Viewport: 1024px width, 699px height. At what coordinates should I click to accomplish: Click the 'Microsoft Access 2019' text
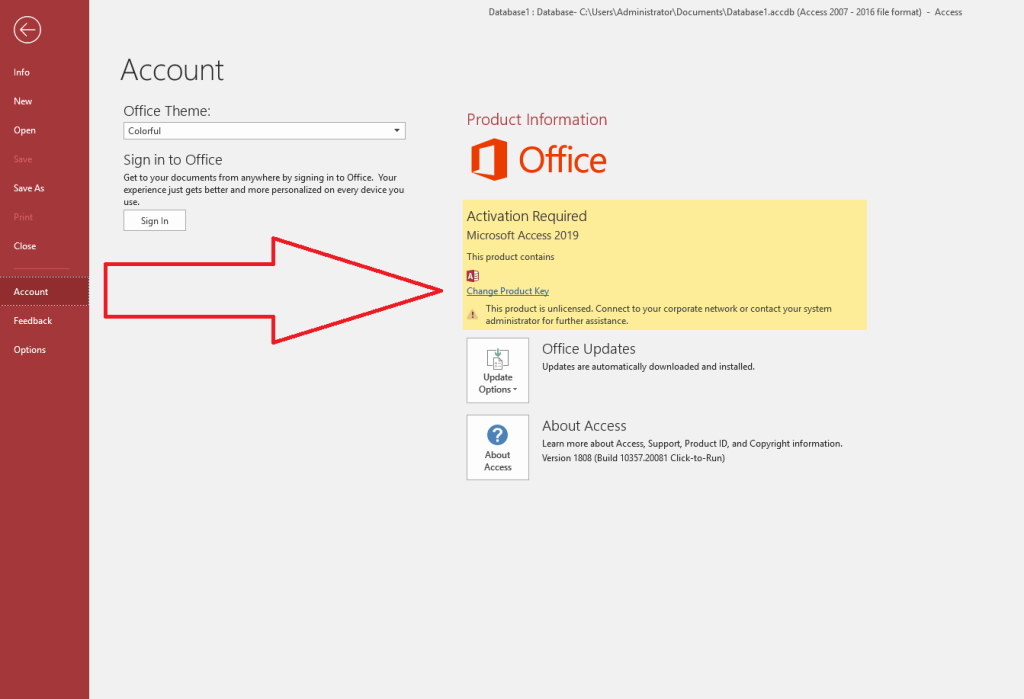click(522, 235)
